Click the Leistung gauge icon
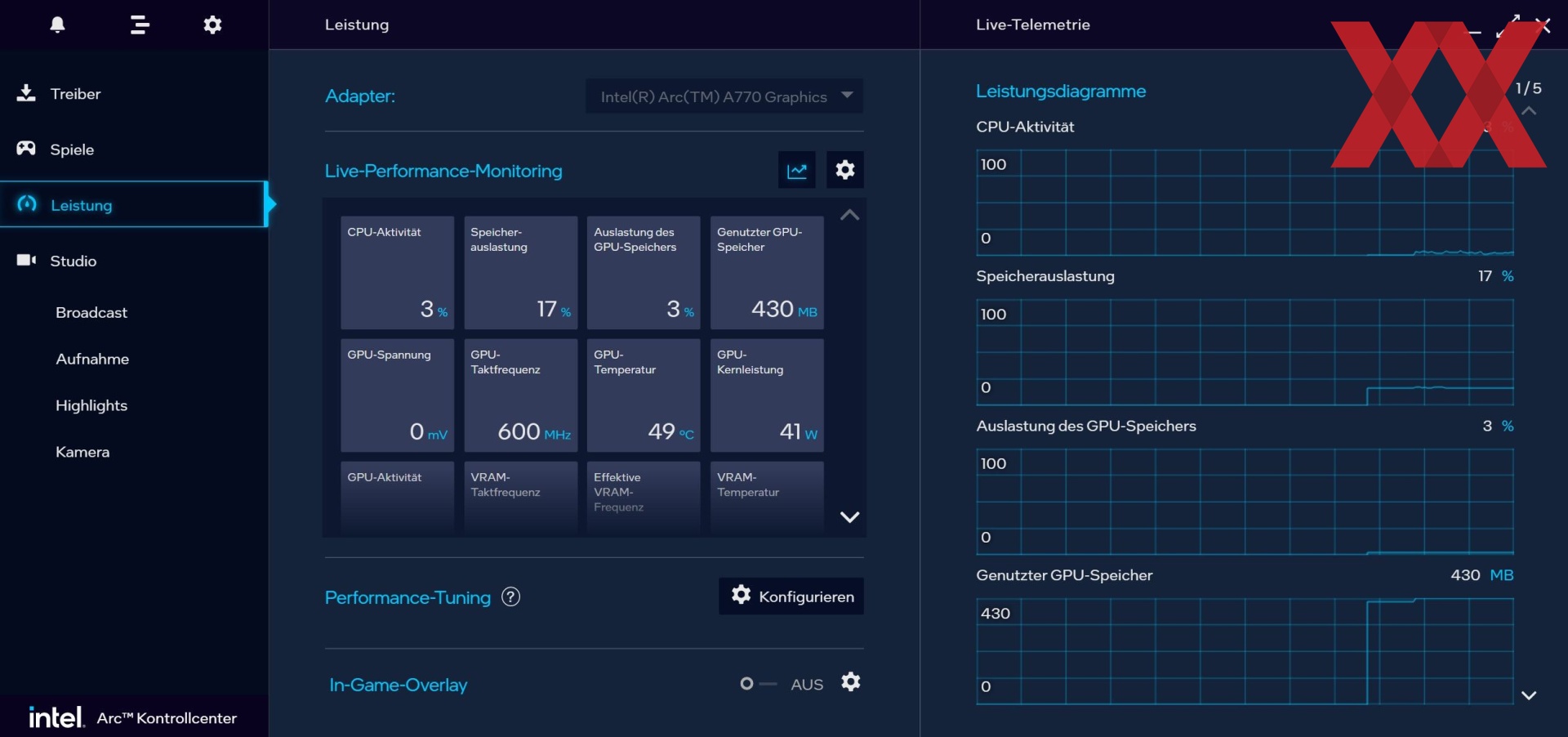The image size is (1568, 737). tap(27, 204)
